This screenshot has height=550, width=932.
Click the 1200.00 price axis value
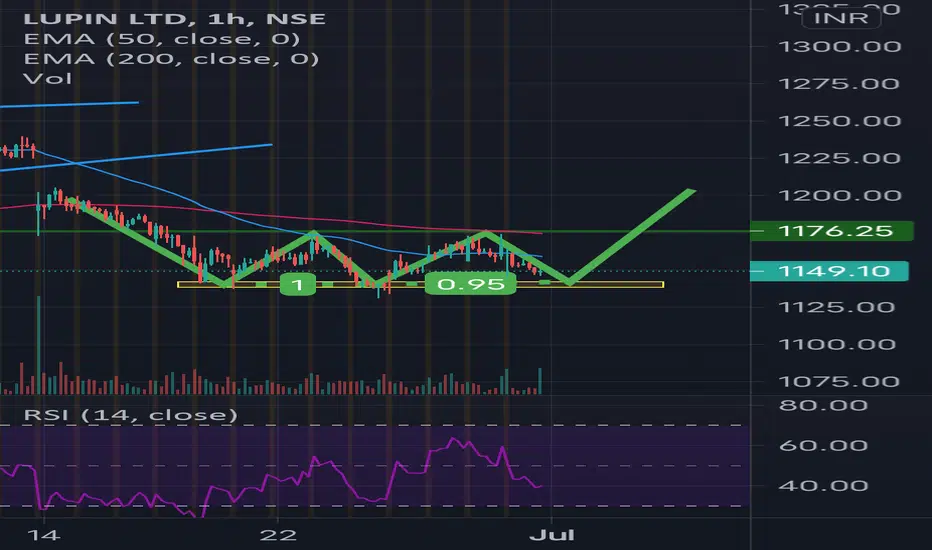[839, 196]
